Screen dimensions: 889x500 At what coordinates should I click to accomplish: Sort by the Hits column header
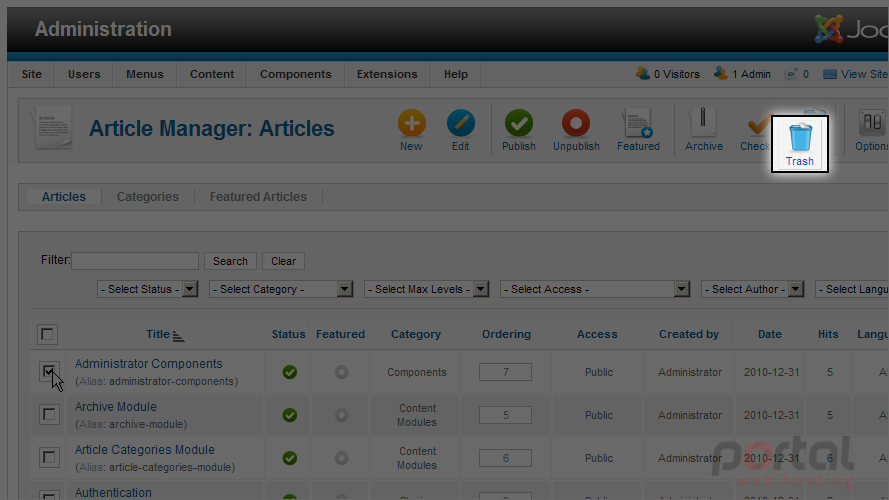point(828,334)
